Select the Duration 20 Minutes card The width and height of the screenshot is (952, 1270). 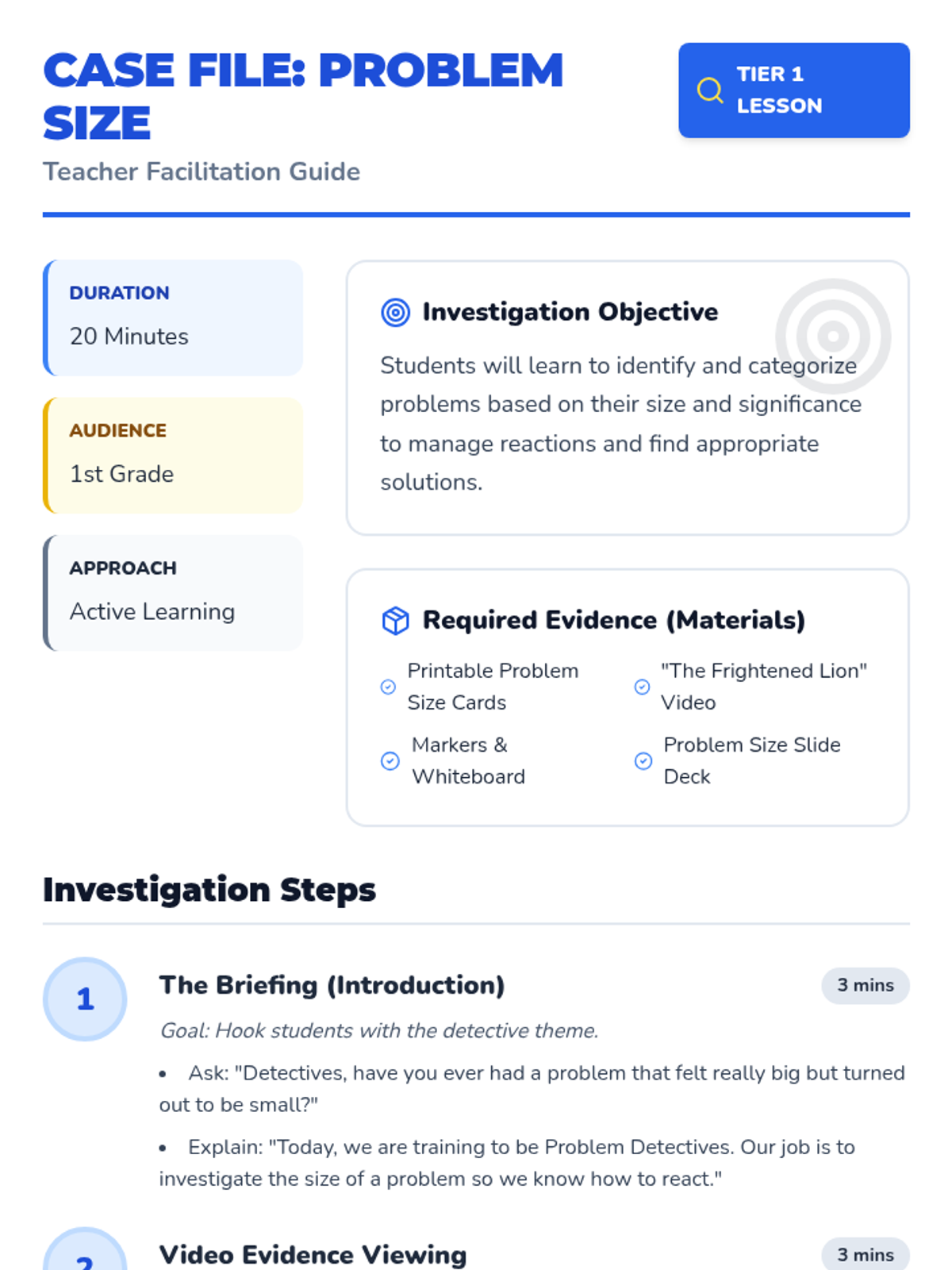coord(174,317)
